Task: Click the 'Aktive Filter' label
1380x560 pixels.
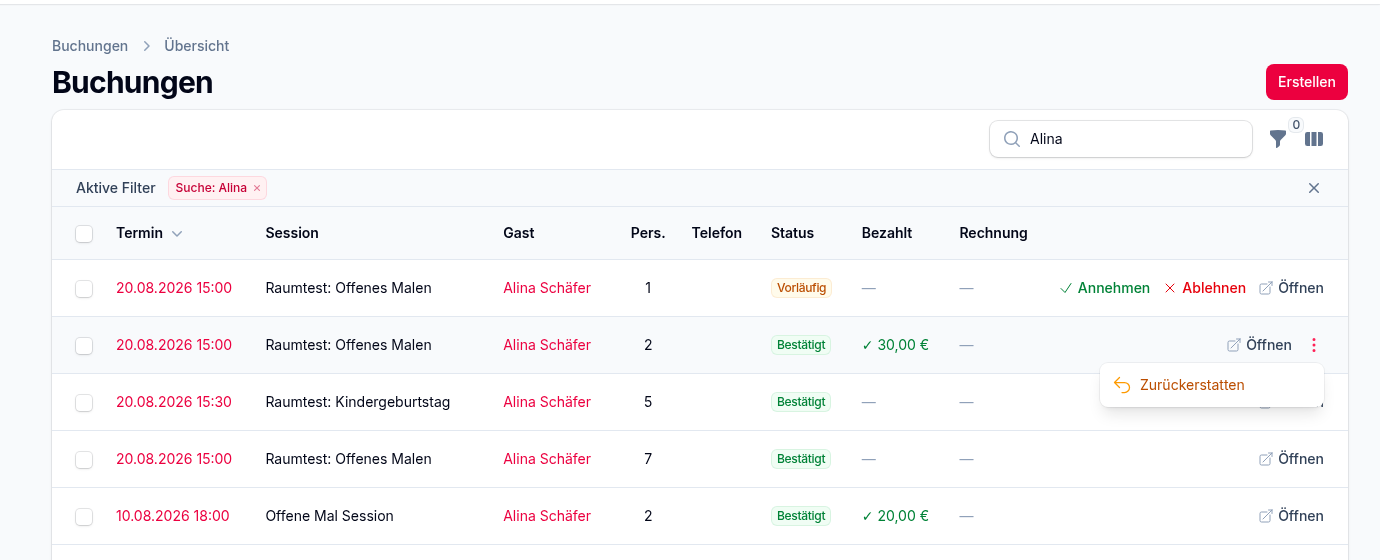Action: [x=116, y=188]
